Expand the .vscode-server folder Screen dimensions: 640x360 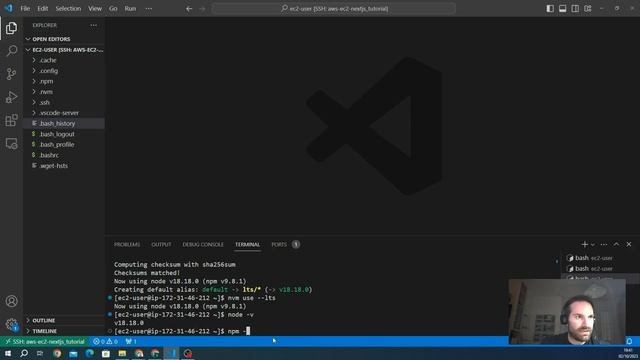[x=64, y=113]
